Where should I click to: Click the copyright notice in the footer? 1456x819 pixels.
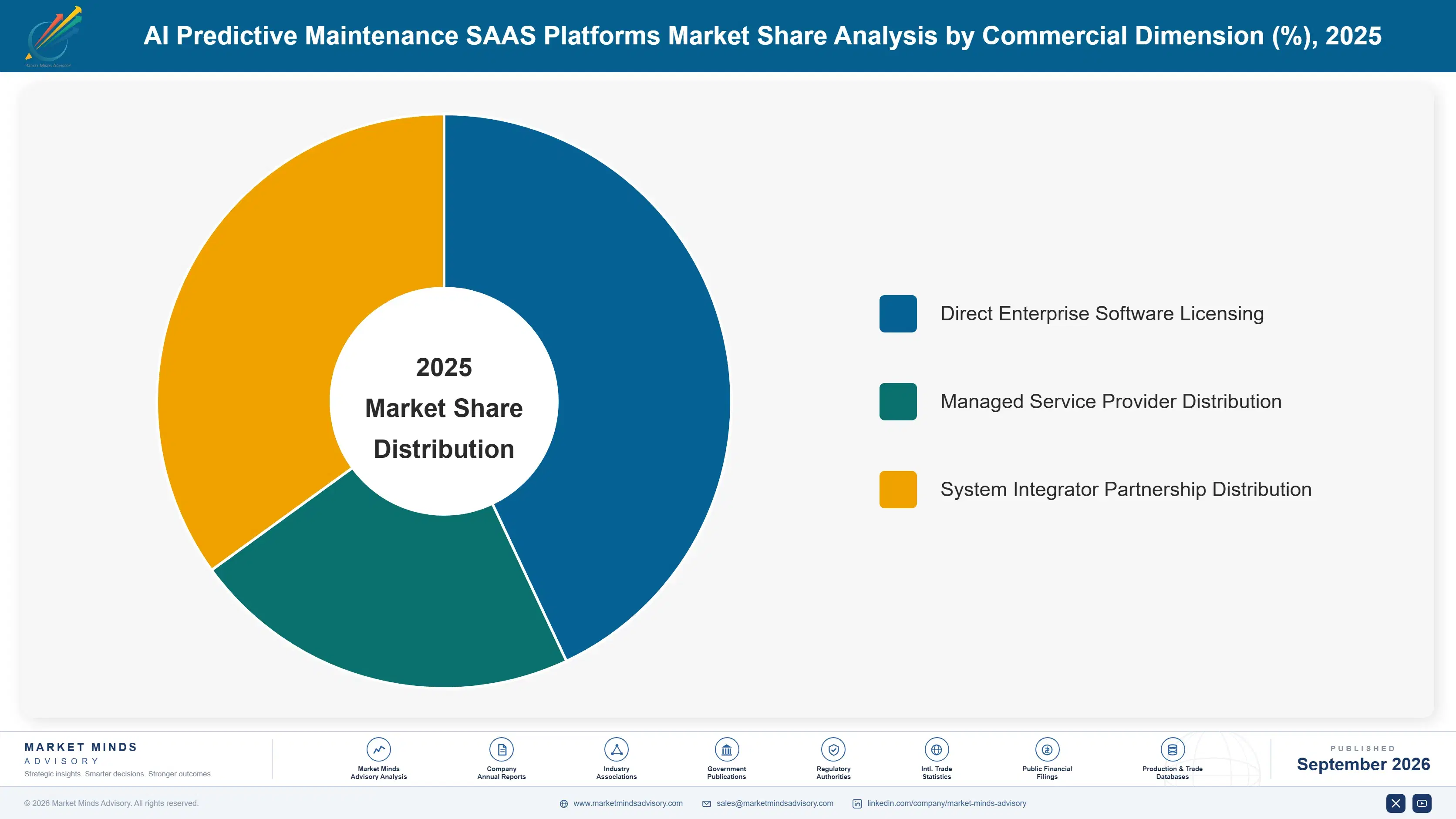click(x=111, y=803)
